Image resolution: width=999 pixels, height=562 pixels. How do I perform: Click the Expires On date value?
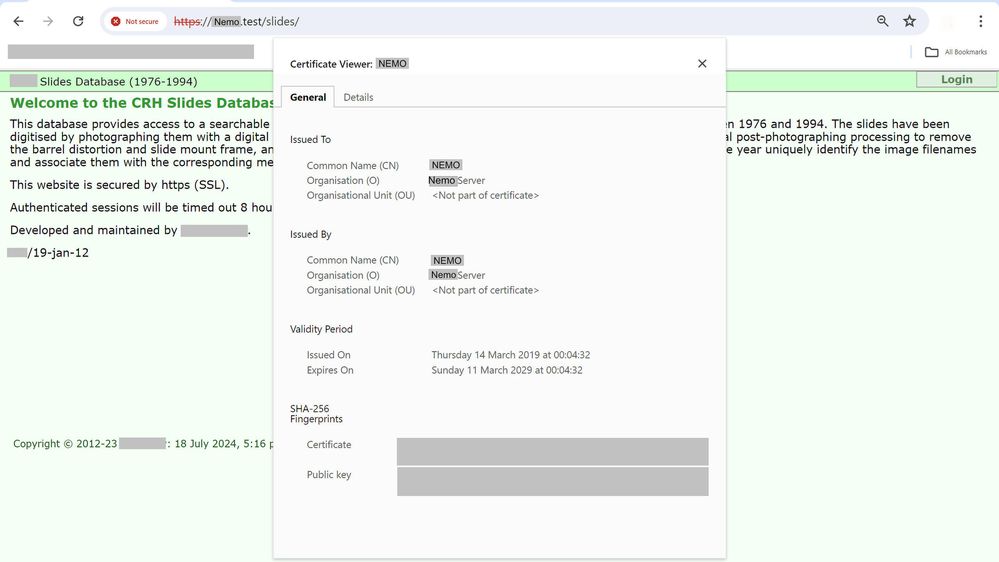click(x=506, y=370)
